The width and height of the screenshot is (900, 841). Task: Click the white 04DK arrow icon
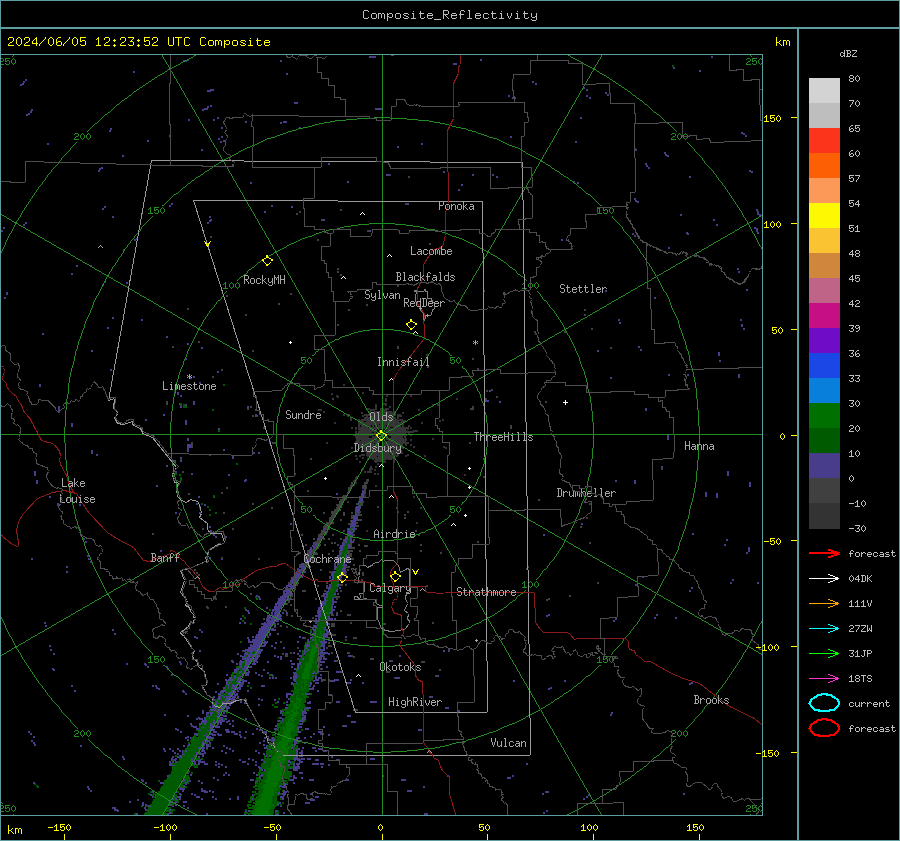pyautogui.click(x=824, y=579)
